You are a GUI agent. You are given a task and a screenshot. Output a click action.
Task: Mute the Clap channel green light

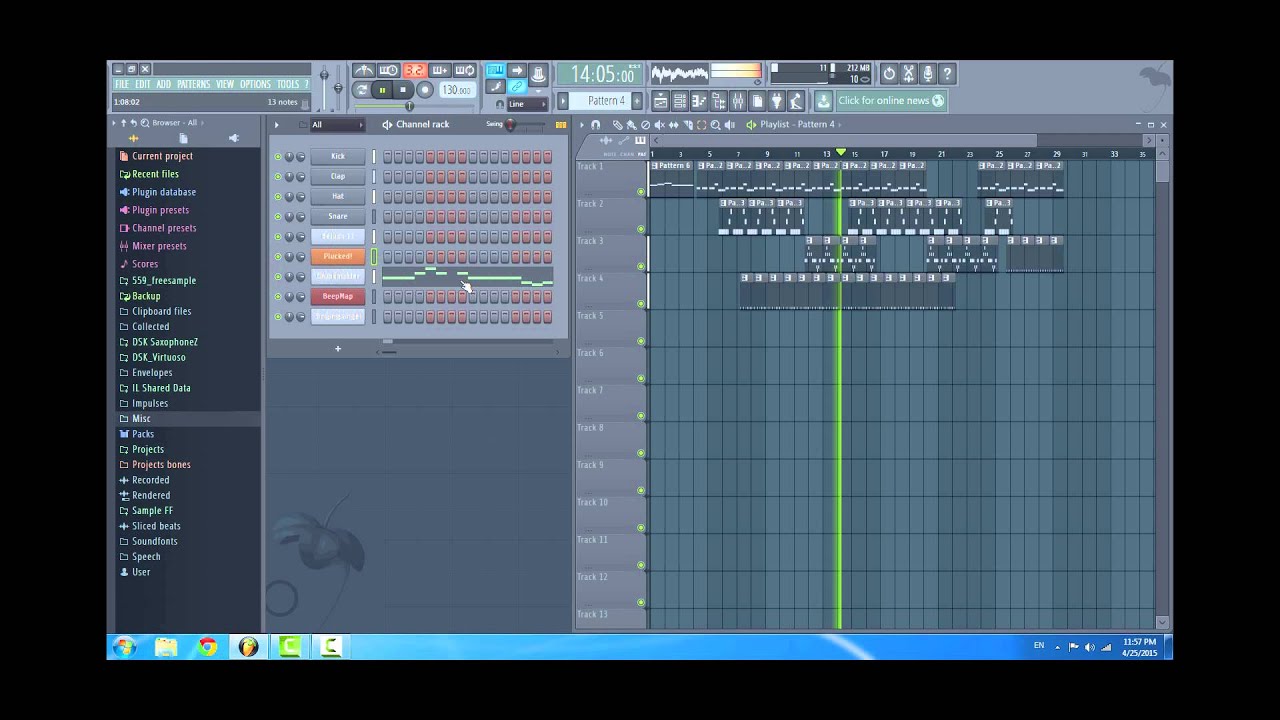pos(278,177)
